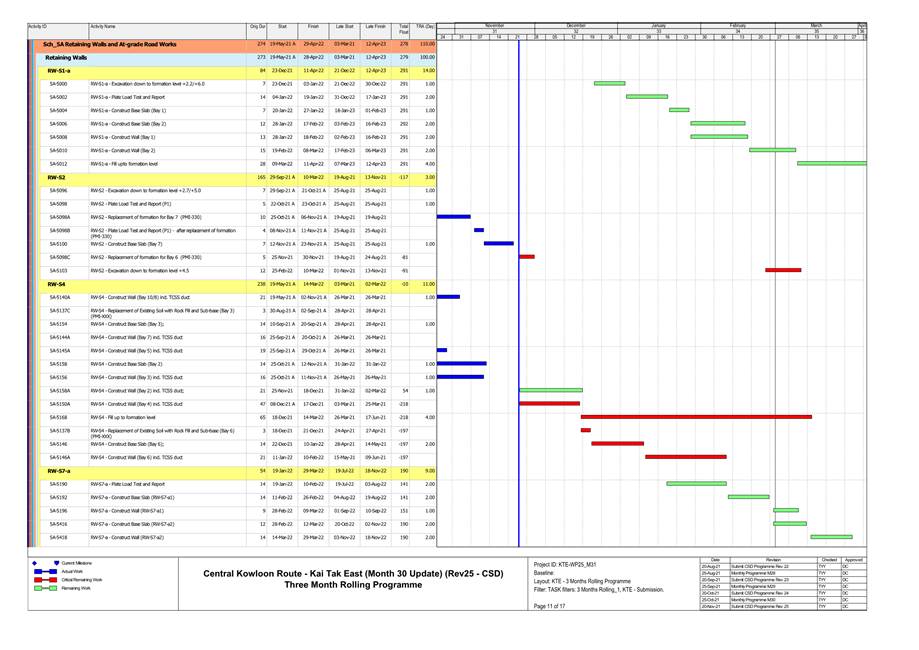Screen dimensions: 919x650
Task: Click the Total Float column header
Action: point(403,28)
